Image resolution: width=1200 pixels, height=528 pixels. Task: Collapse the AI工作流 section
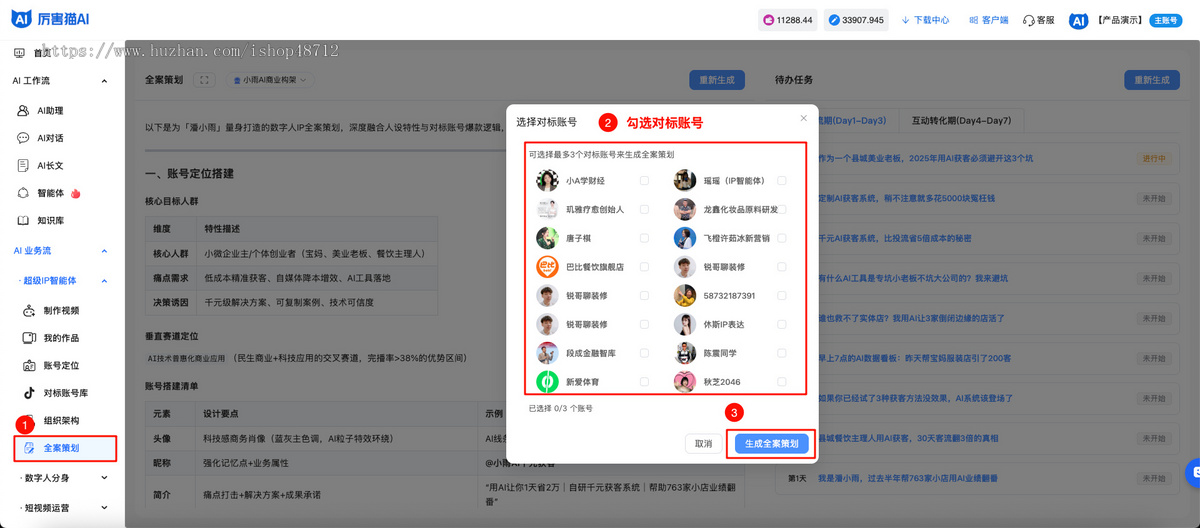104,81
